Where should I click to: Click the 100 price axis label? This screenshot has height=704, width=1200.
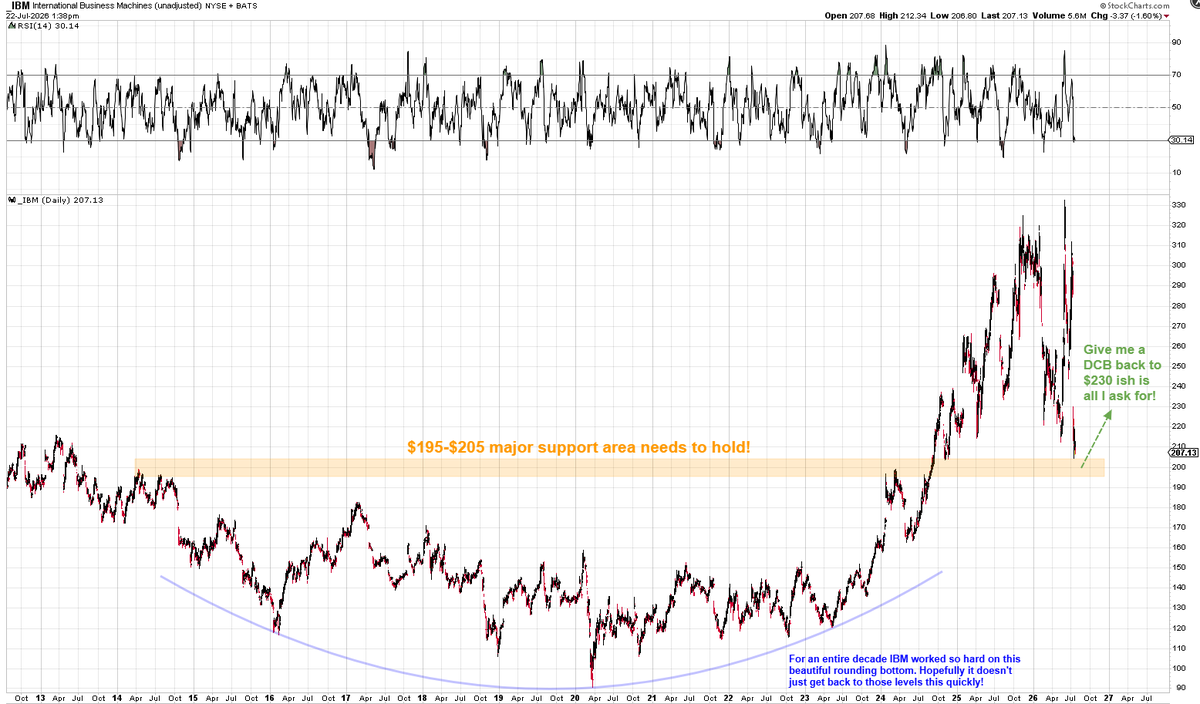point(1177,668)
